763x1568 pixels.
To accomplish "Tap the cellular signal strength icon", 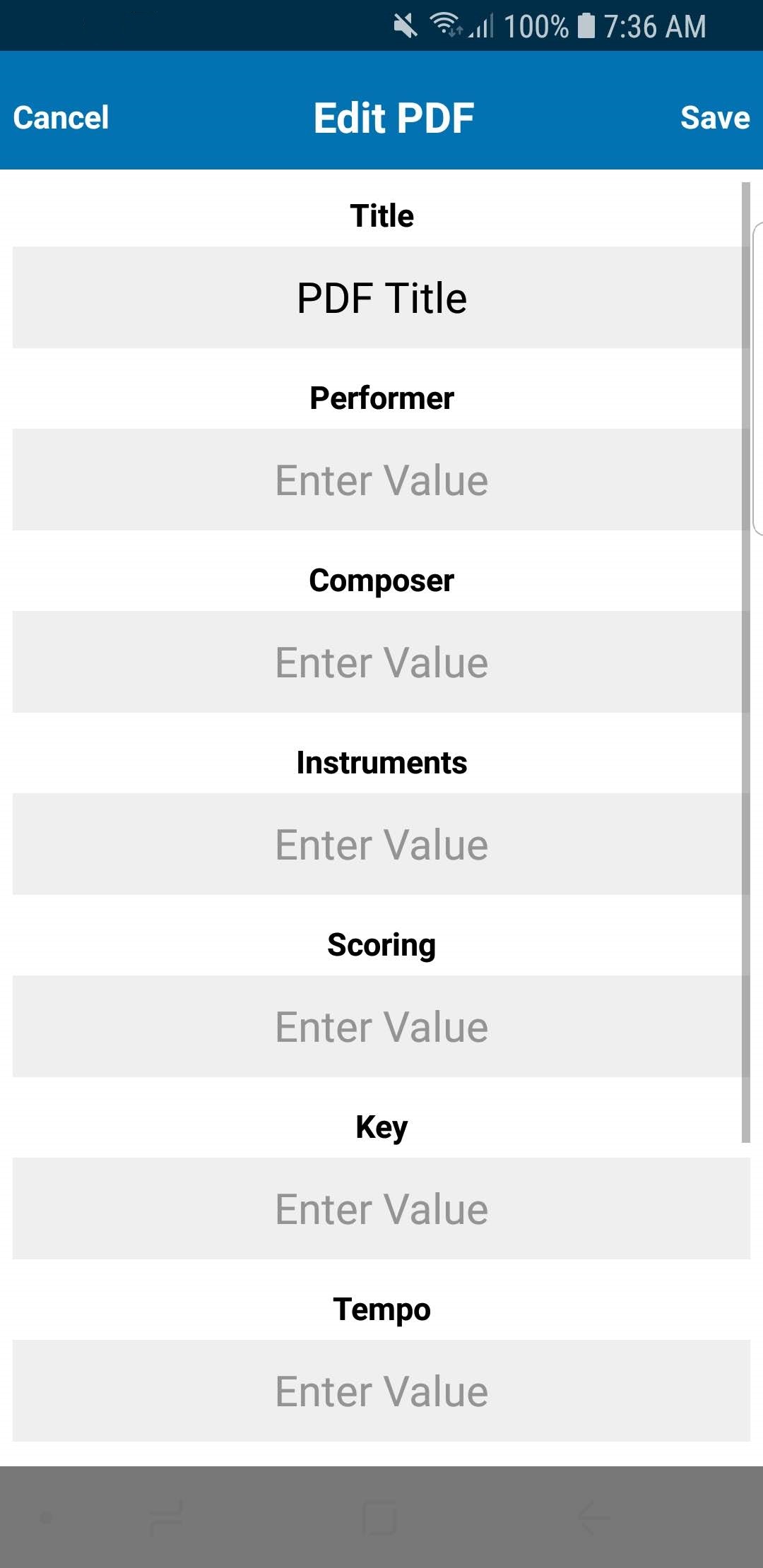I will (482, 26).
